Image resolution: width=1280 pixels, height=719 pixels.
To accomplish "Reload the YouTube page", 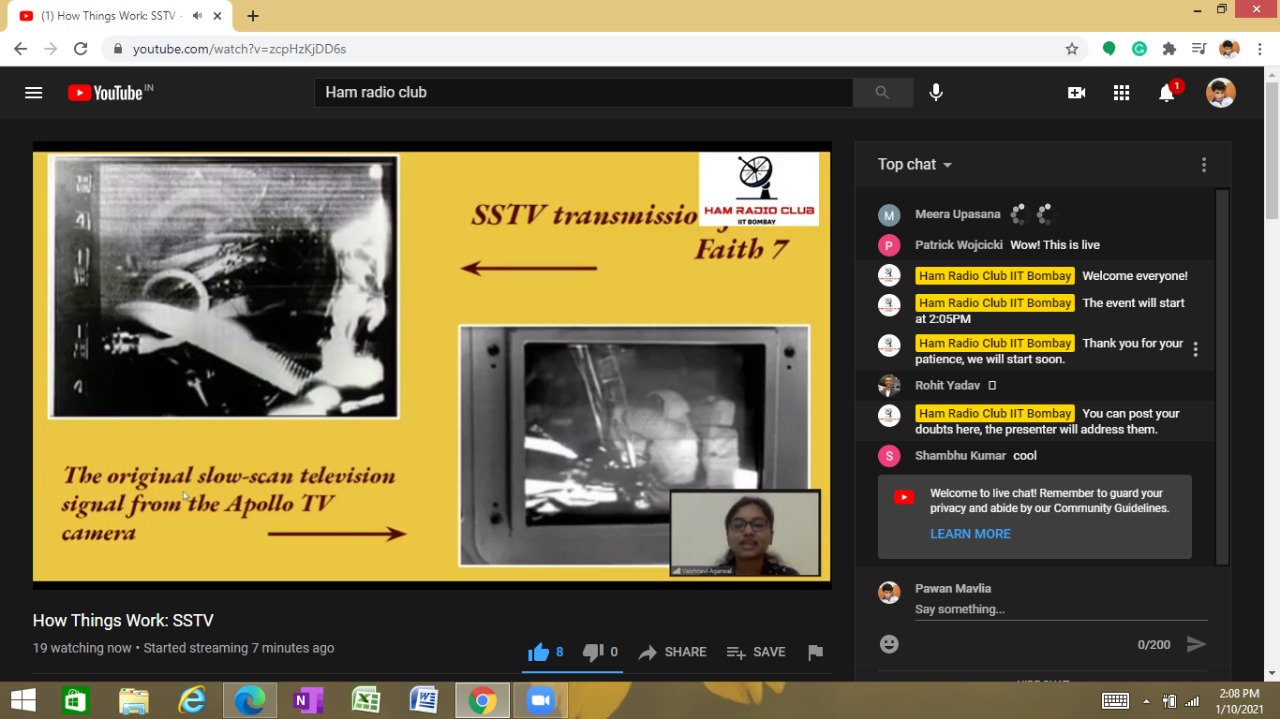I will coord(81,48).
